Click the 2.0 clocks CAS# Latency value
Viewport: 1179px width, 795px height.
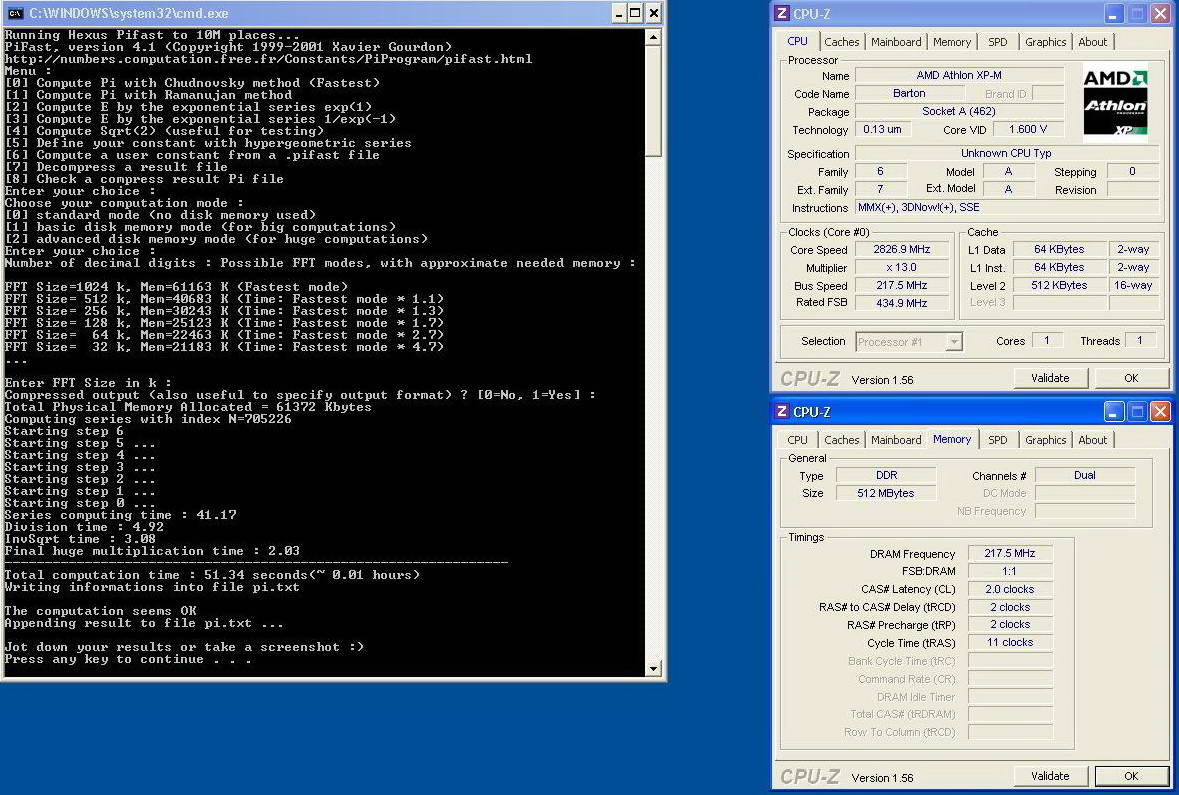pos(1010,590)
